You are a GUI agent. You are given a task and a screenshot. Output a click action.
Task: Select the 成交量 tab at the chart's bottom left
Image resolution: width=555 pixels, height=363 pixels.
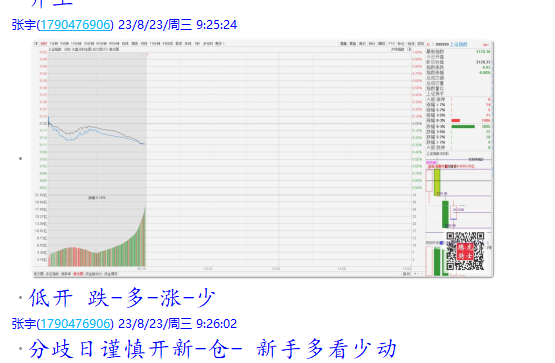tap(38, 274)
